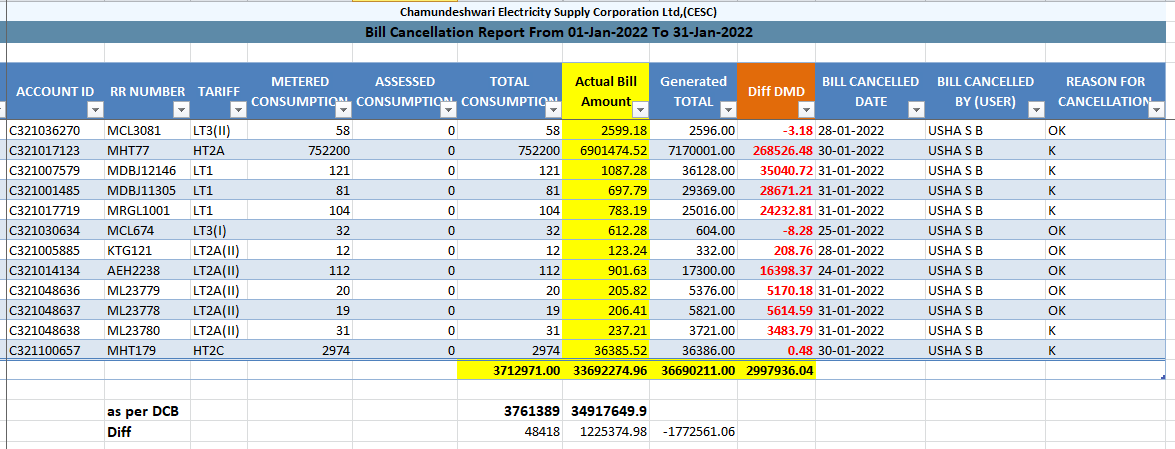Screen dimensions: 1175x449
Task: Select the 'as per DCB' label cell
Action: (x=147, y=411)
